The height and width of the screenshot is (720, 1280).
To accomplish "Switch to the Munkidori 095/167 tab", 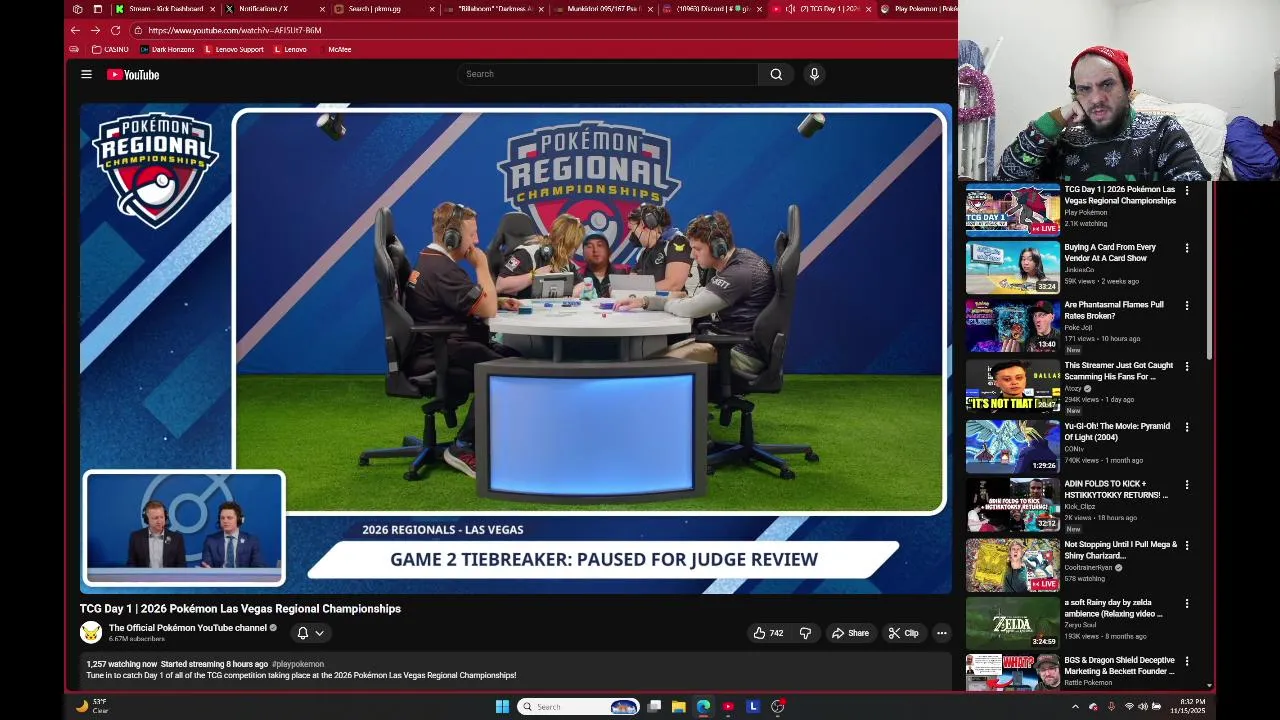I will pos(602,9).
